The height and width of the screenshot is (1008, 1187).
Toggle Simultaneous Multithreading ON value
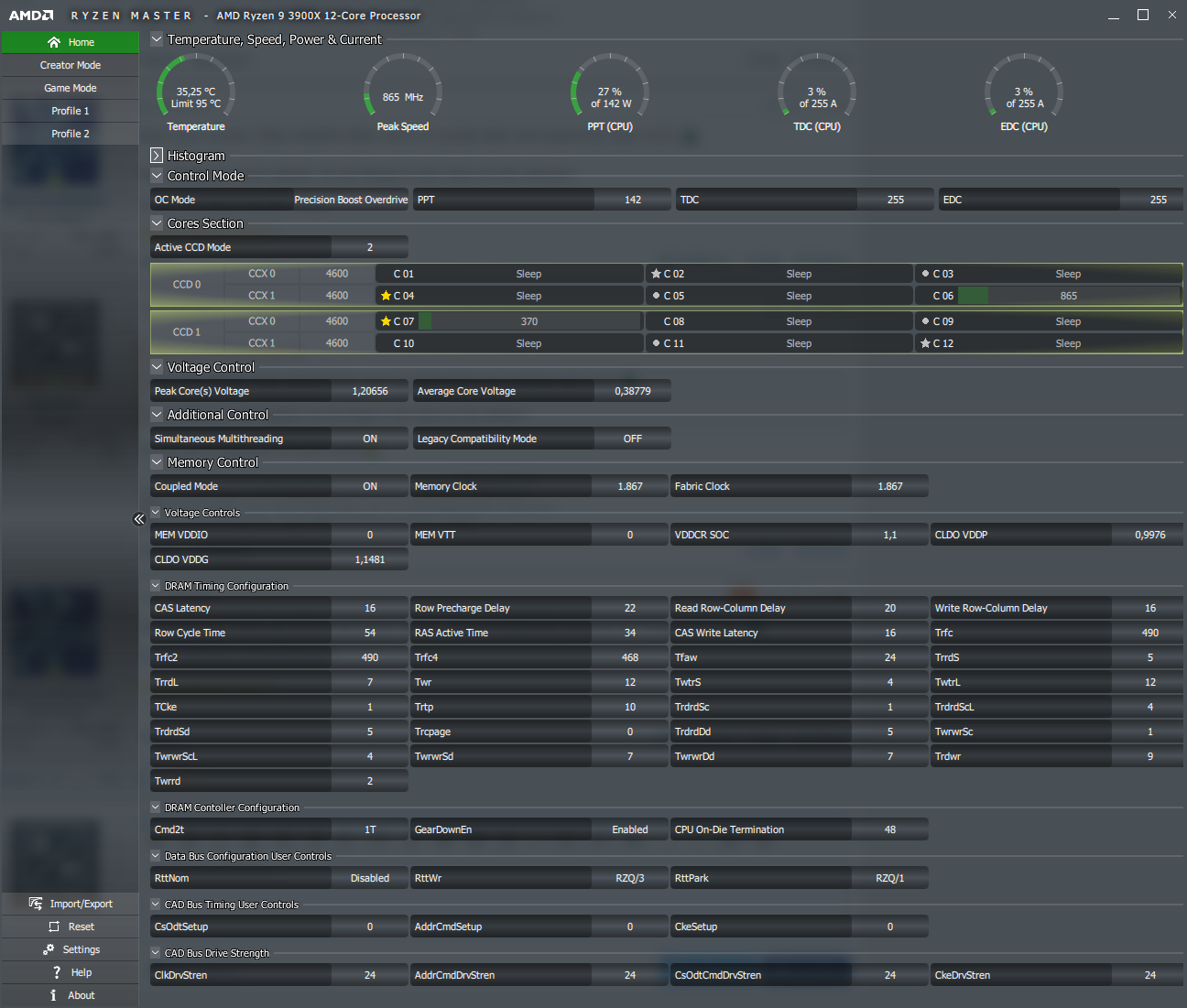pyautogui.click(x=370, y=439)
